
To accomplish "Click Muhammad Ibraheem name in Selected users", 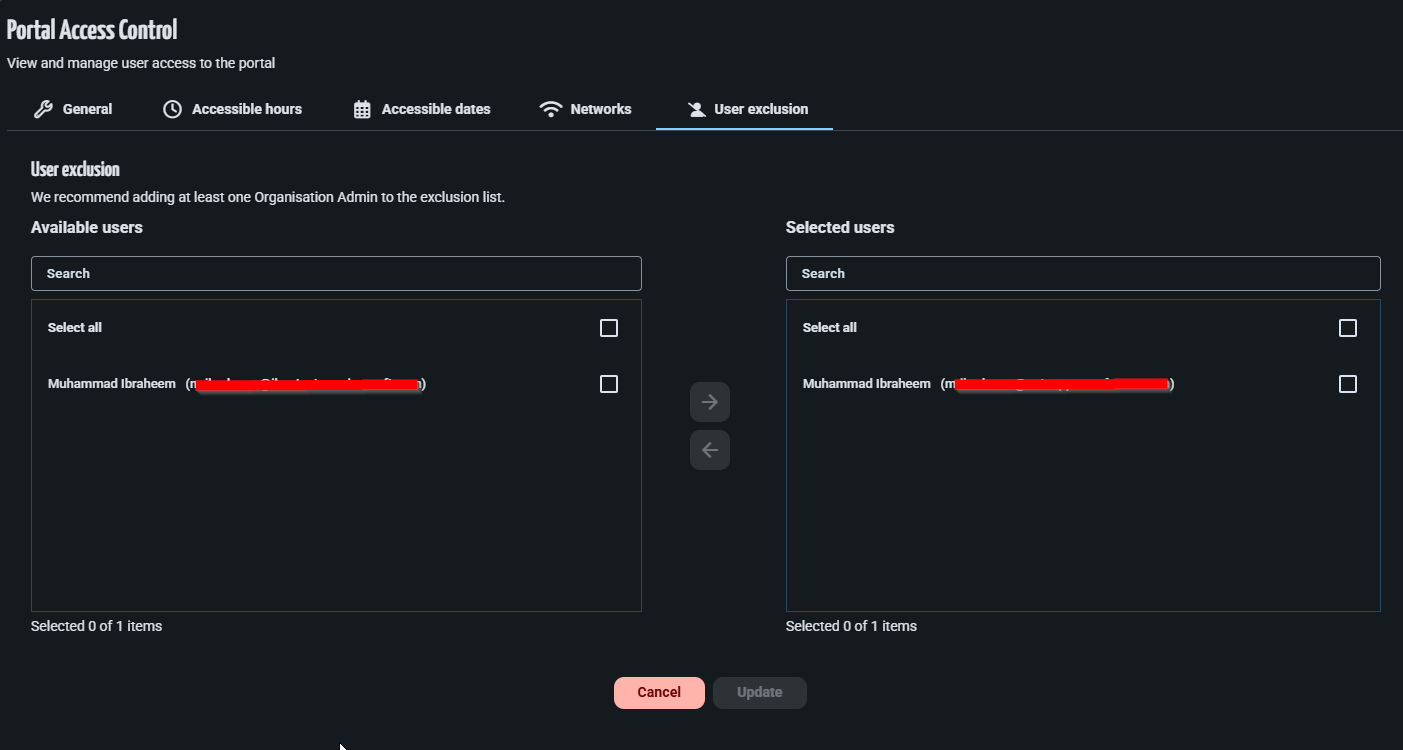I will [867, 384].
